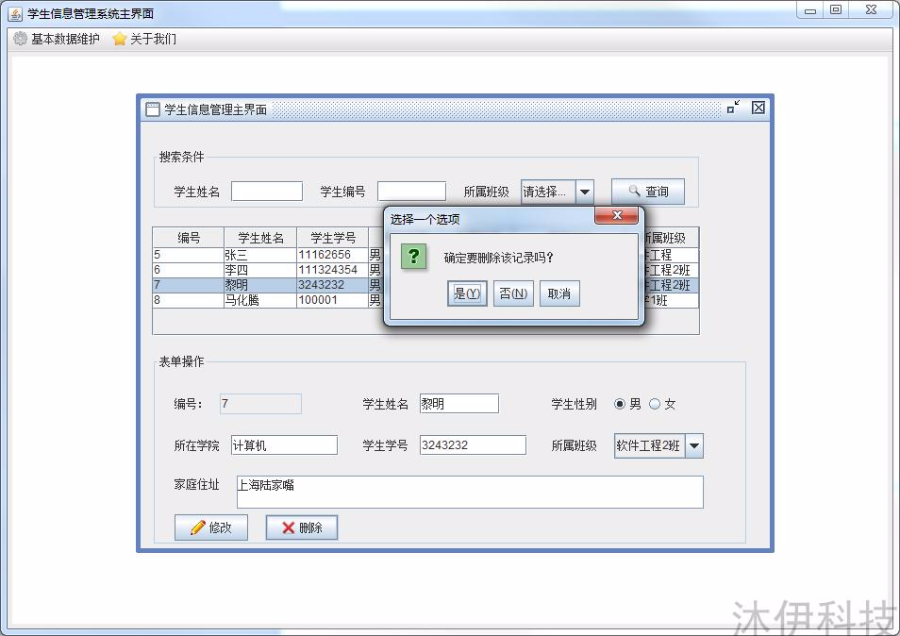
Task: Click the magnifier icon on the 查询 button
Action: pos(632,191)
